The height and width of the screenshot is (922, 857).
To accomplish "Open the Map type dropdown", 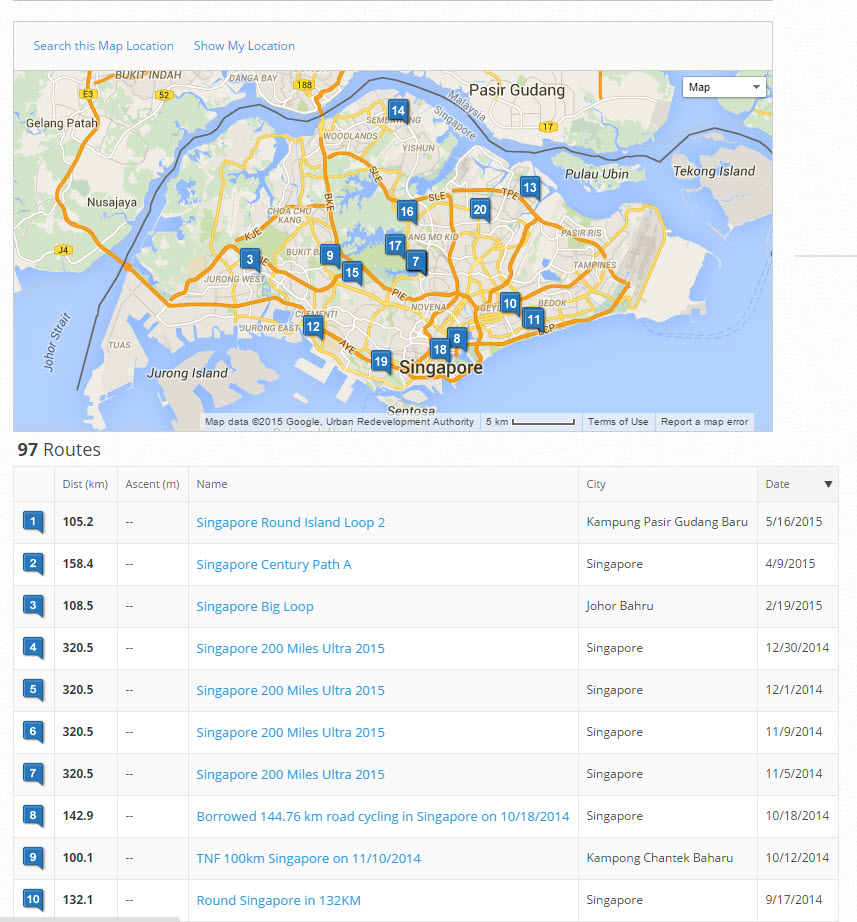I will click(724, 87).
